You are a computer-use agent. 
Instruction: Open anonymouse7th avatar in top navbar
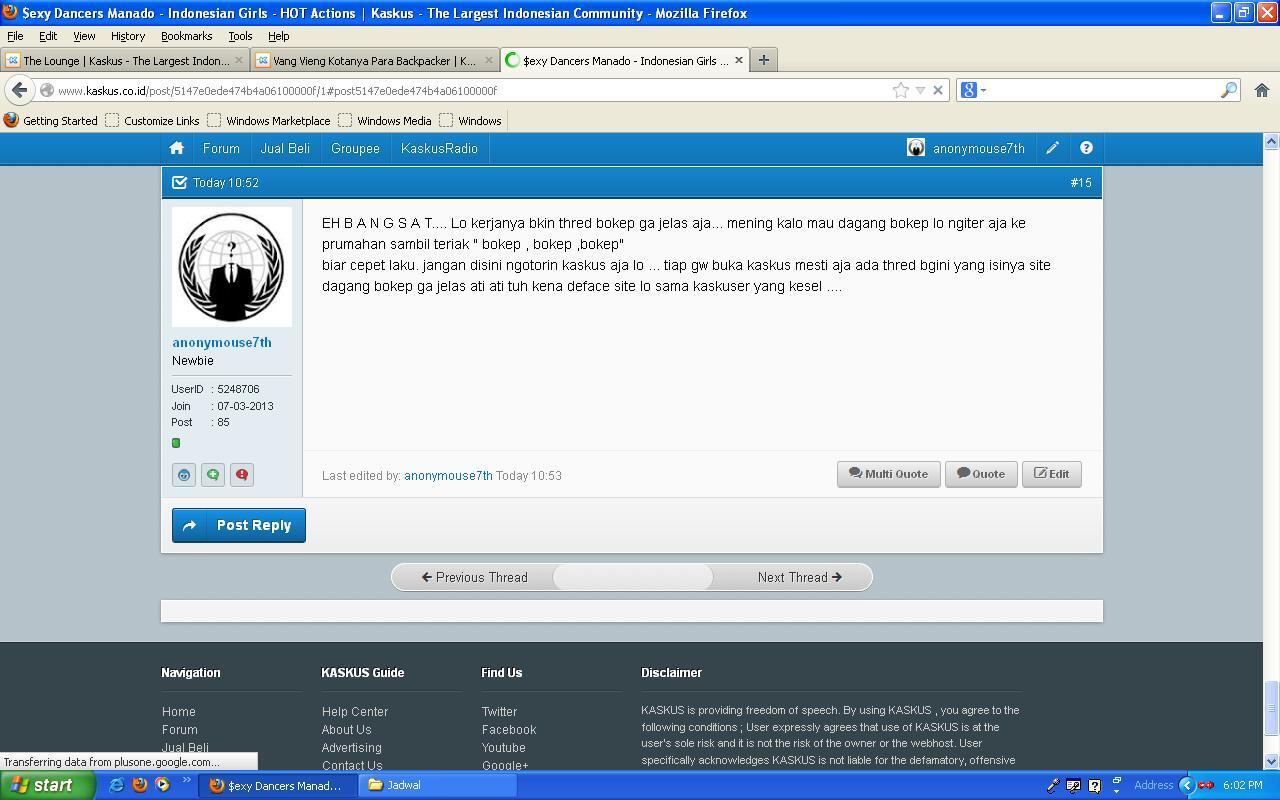(x=916, y=148)
